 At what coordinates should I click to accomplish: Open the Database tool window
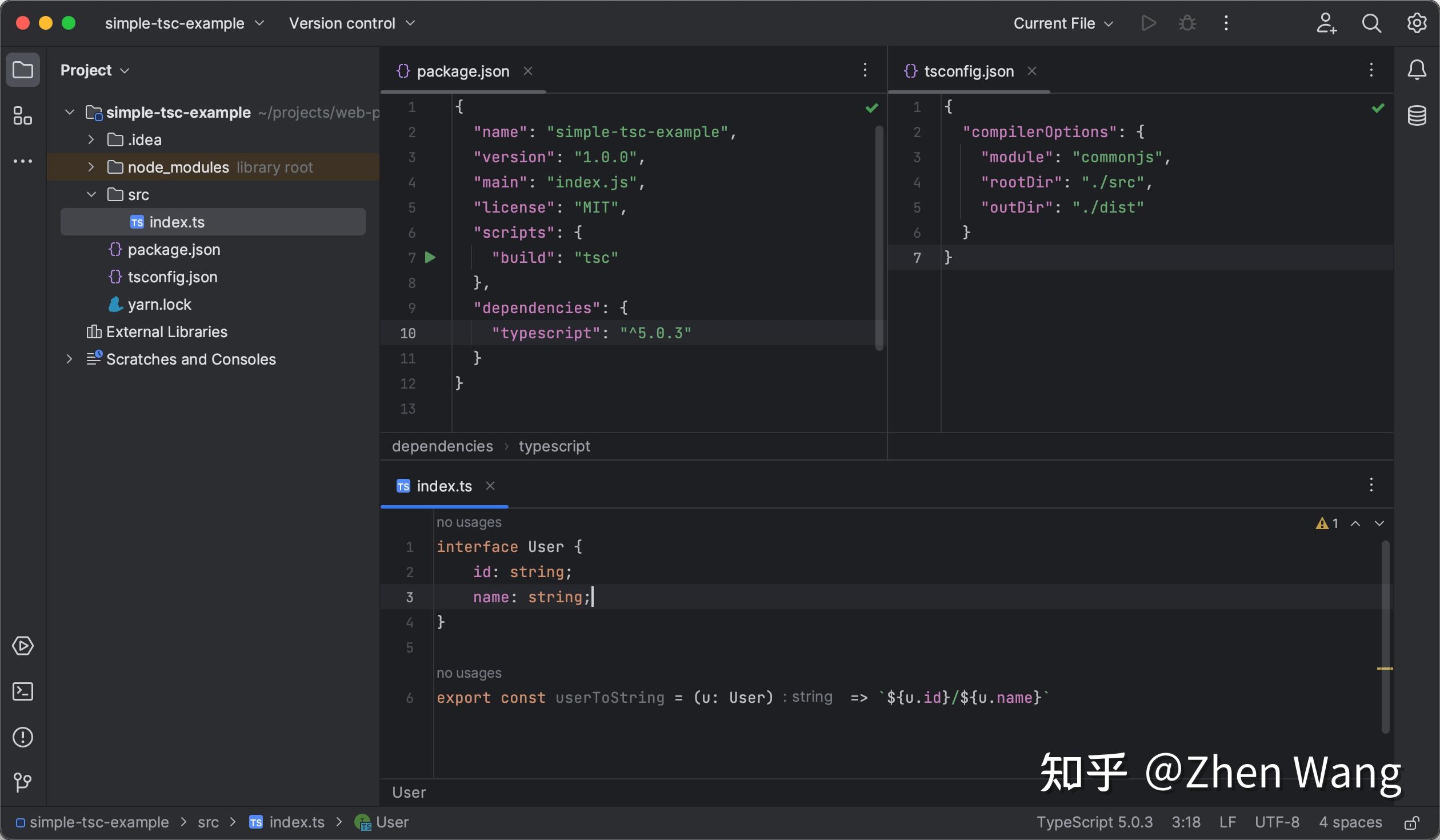click(1418, 115)
